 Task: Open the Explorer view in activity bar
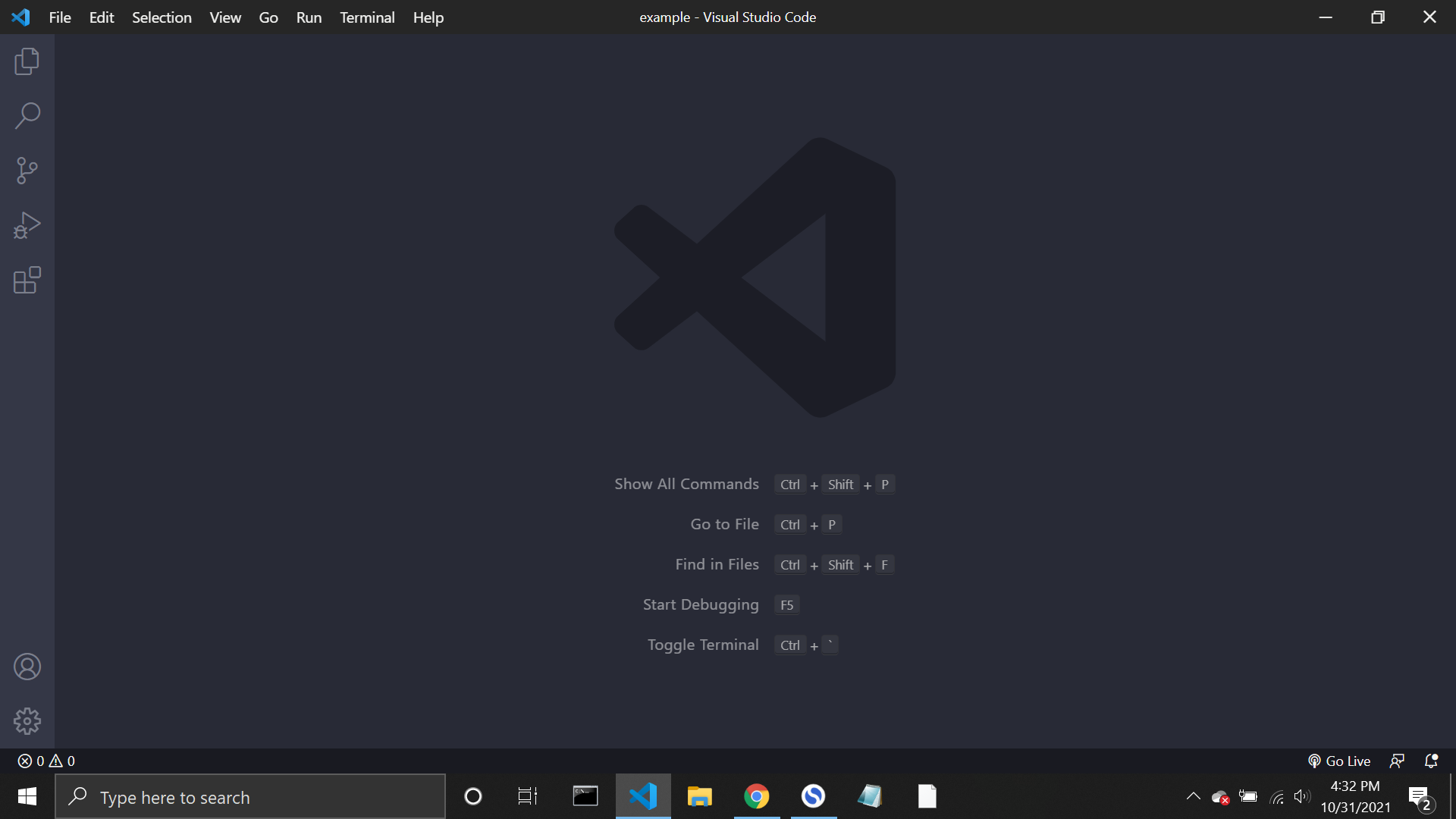[27, 61]
